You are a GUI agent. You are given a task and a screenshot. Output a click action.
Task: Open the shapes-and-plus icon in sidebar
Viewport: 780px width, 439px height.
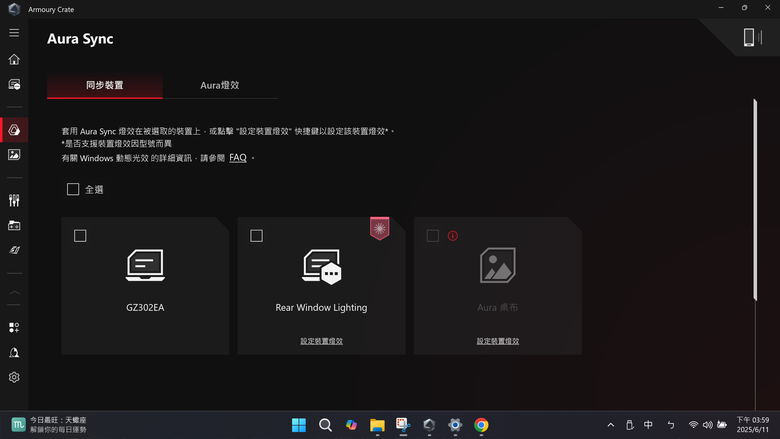click(14, 327)
